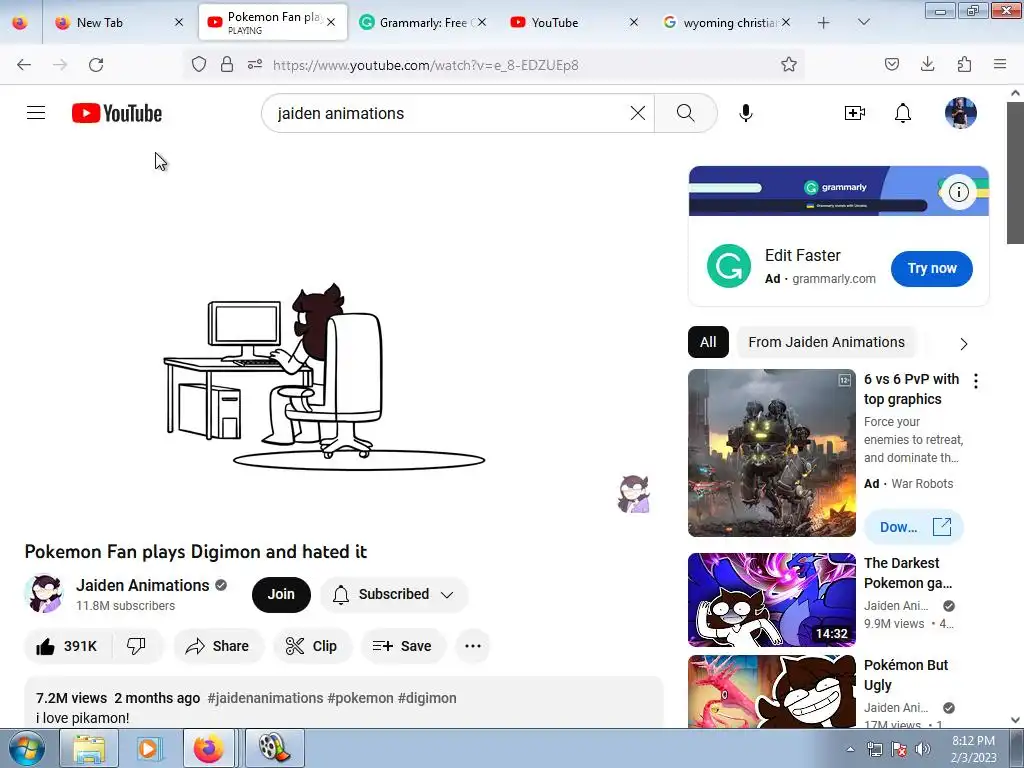Join the Jaiden Animations channel

click(x=281, y=594)
